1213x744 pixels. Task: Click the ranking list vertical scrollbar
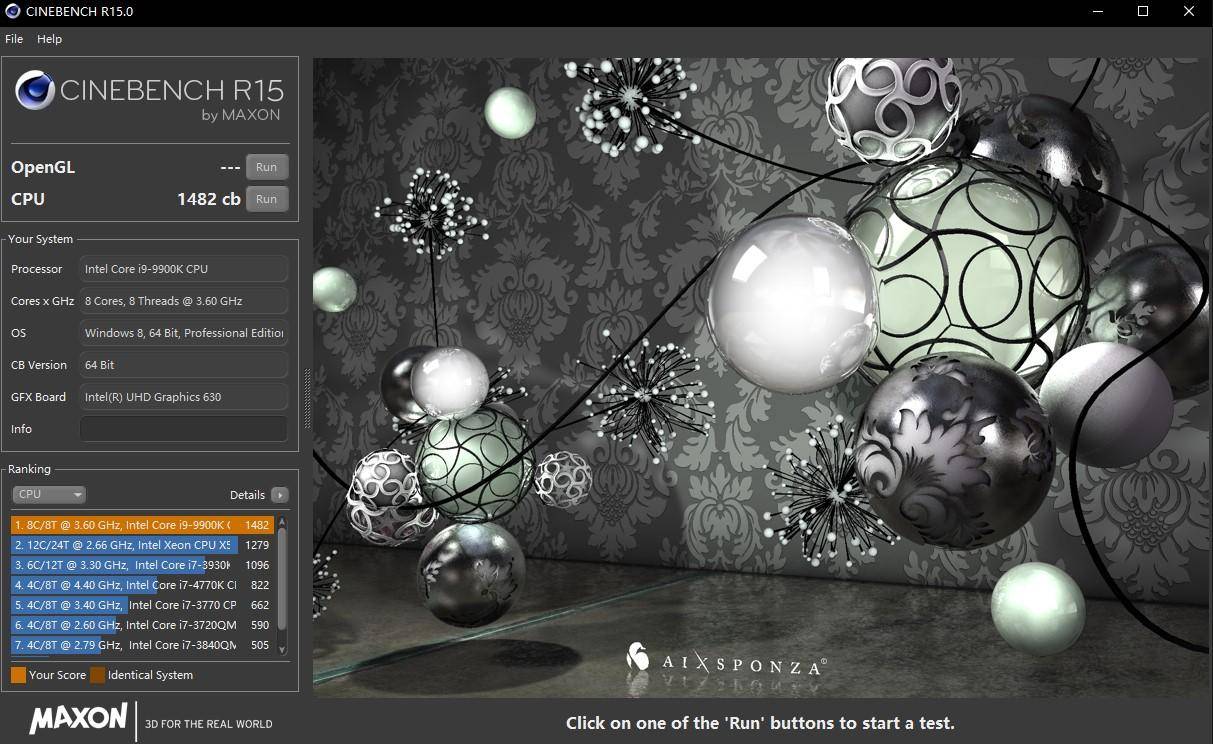tap(282, 580)
